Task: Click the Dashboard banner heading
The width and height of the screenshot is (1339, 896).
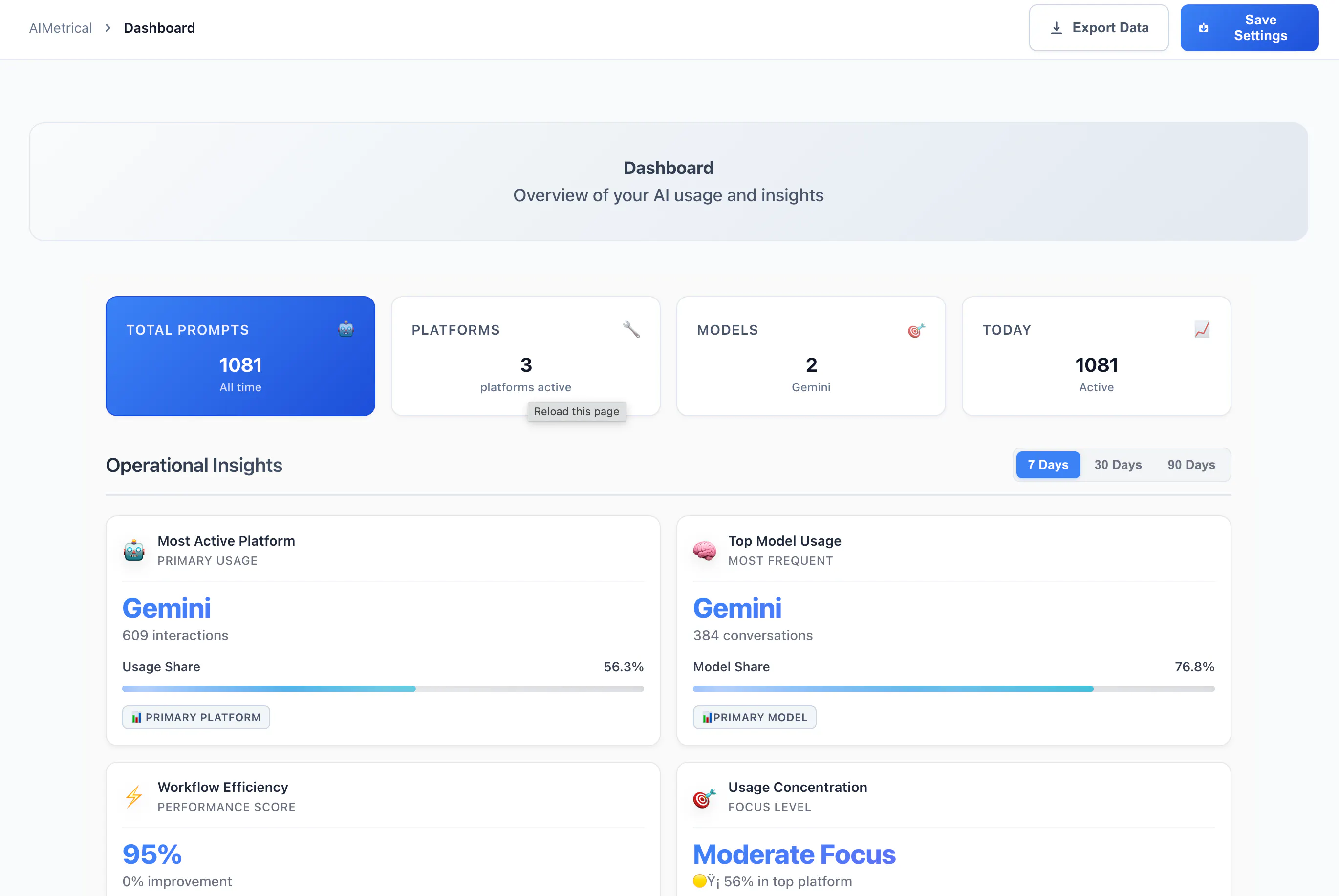Action: click(669, 168)
